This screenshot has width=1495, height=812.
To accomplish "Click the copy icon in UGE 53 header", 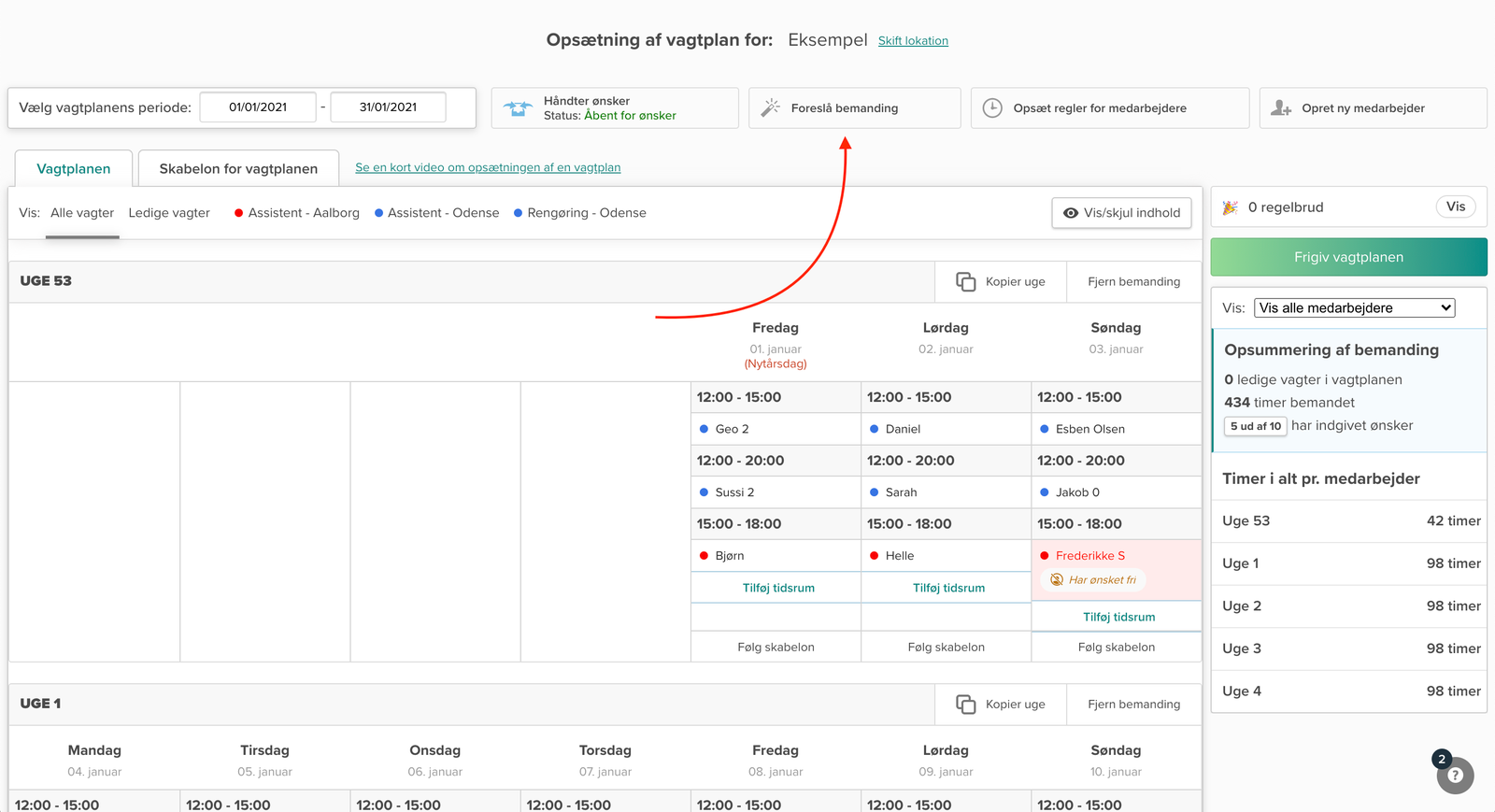I will (x=965, y=281).
